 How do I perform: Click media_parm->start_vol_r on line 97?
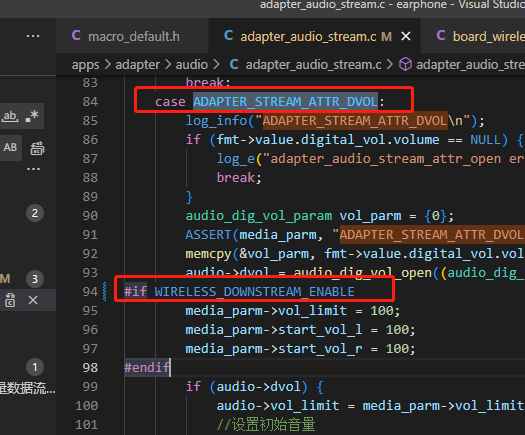point(274,349)
